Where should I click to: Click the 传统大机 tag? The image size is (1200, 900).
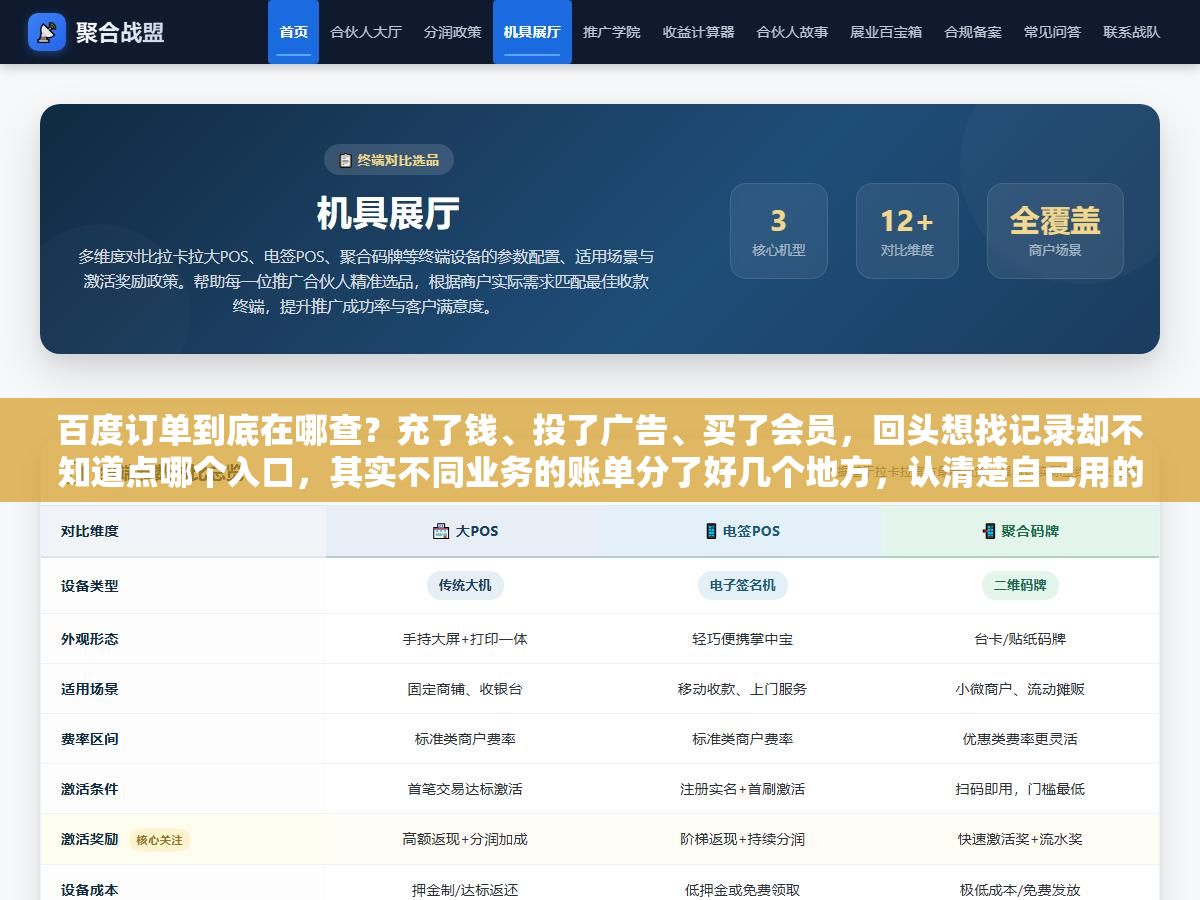pos(465,585)
